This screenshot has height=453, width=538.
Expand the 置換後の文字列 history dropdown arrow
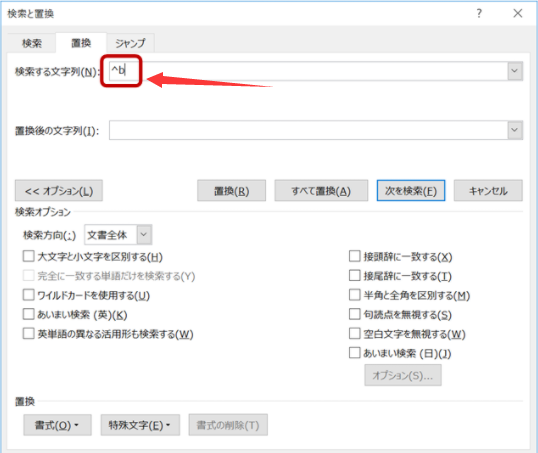[515, 130]
